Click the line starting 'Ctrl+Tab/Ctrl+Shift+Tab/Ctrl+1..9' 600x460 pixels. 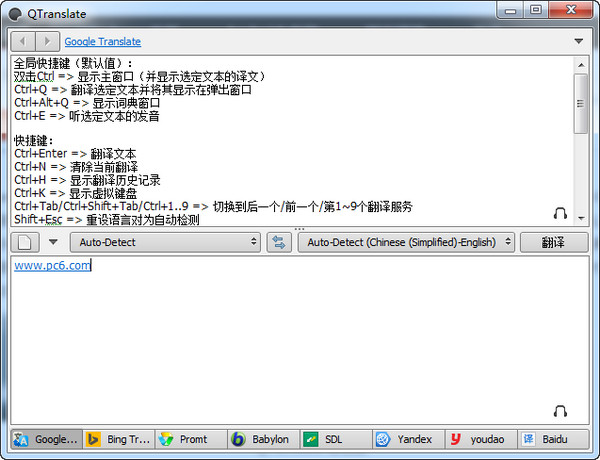click(213, 206)
